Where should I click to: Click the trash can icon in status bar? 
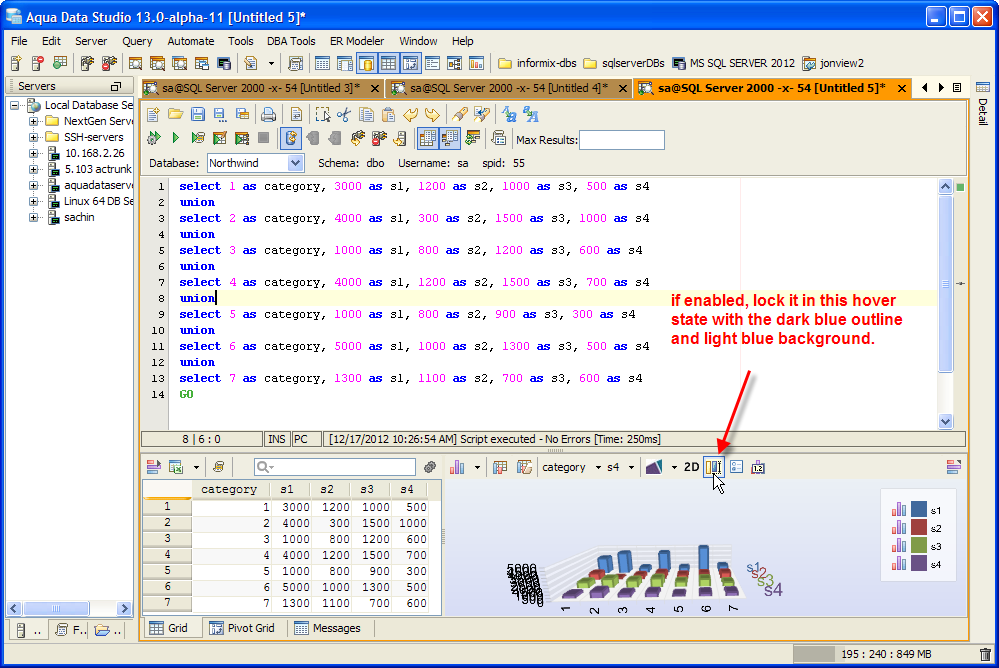(985, 654)
